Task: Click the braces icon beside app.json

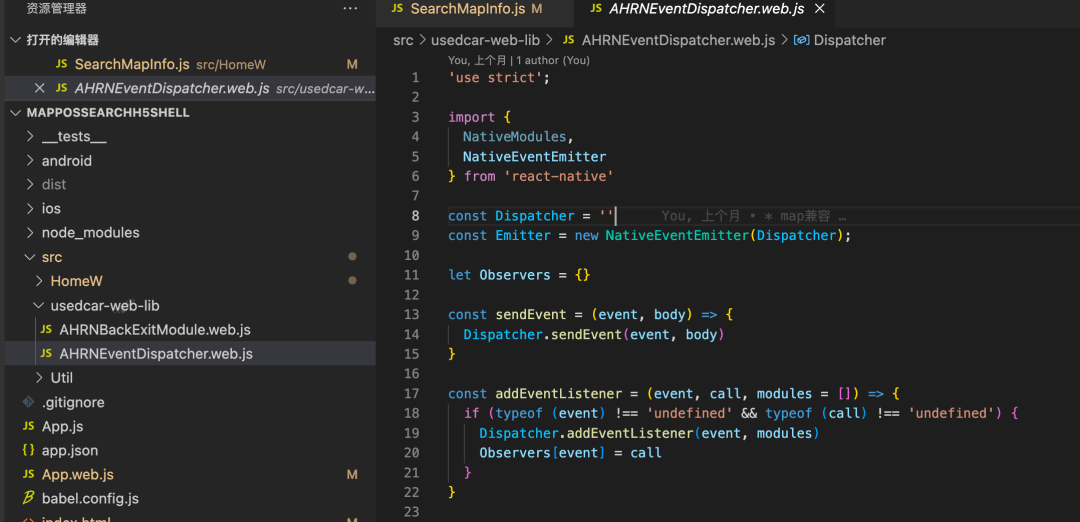Action: (x=28, y=451)
